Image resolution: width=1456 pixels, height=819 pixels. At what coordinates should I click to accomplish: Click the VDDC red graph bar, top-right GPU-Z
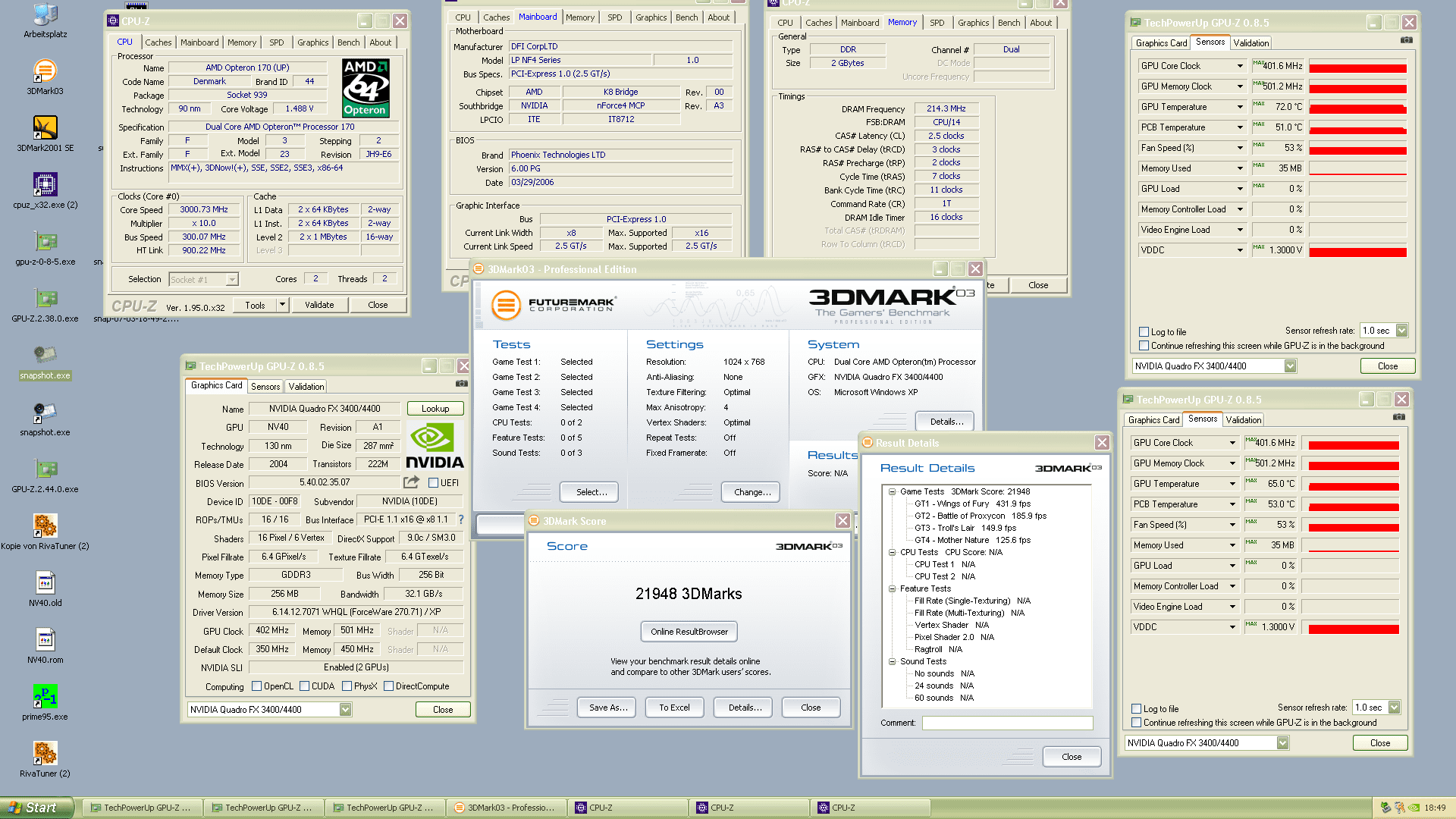pyautogui.click(x=1357, y=253)
